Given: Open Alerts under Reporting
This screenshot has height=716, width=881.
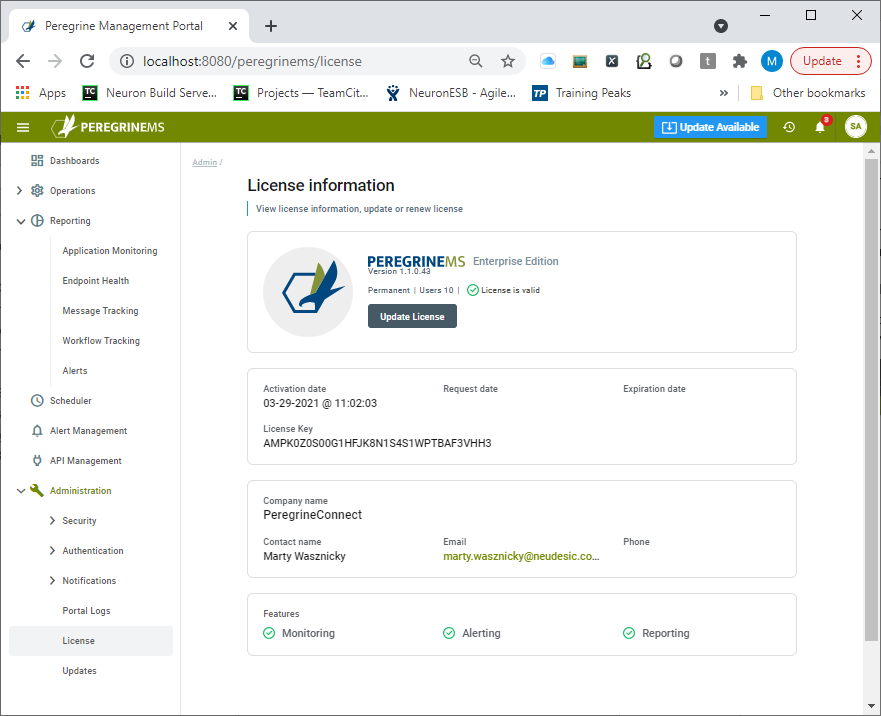Looking at the screenshot, I should pos(75,370).
